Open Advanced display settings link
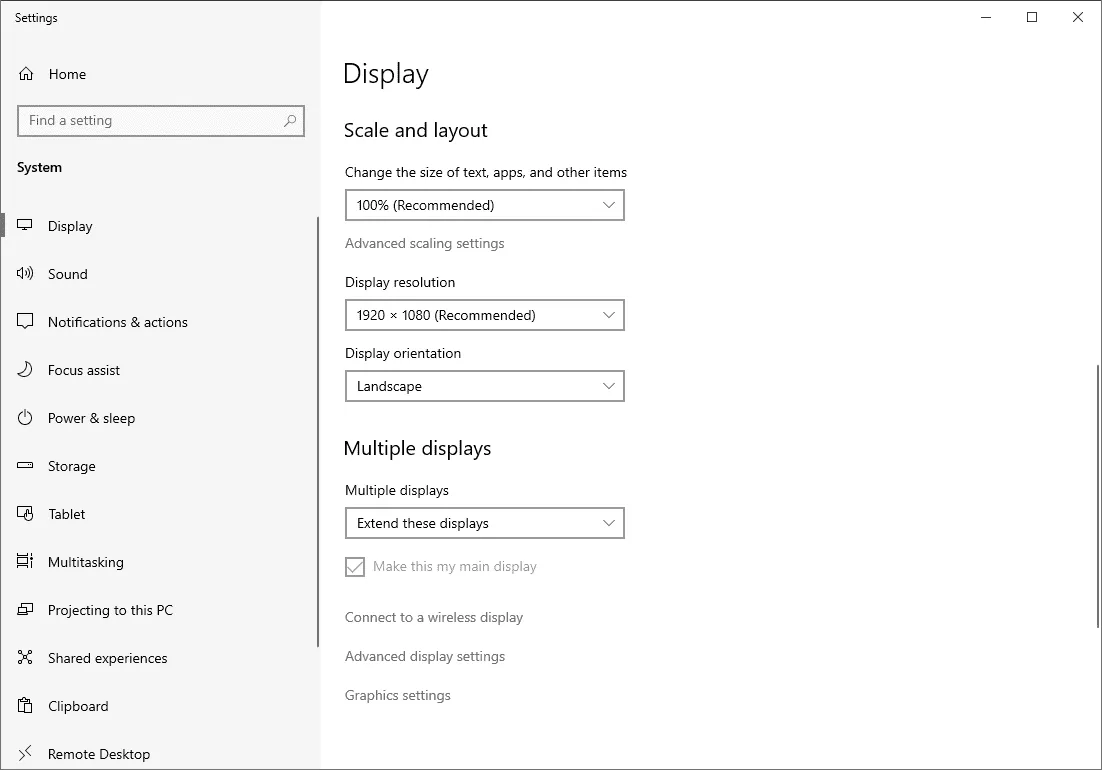 [425, 657]
